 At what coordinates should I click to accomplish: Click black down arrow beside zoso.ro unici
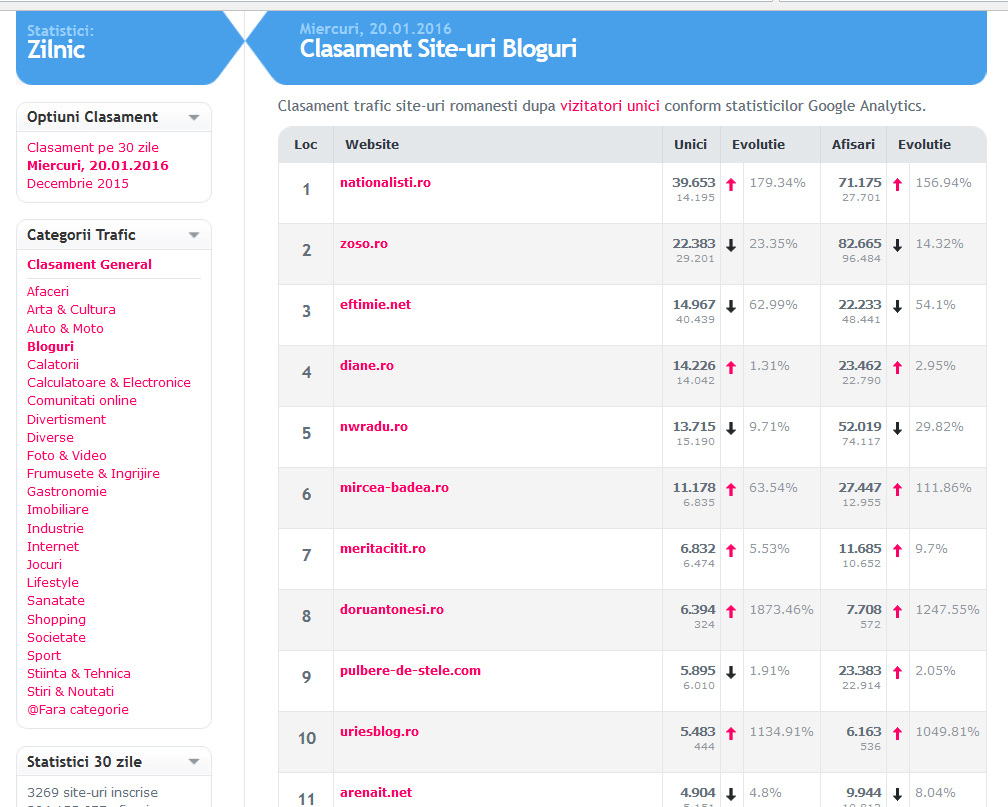point(731,245)
